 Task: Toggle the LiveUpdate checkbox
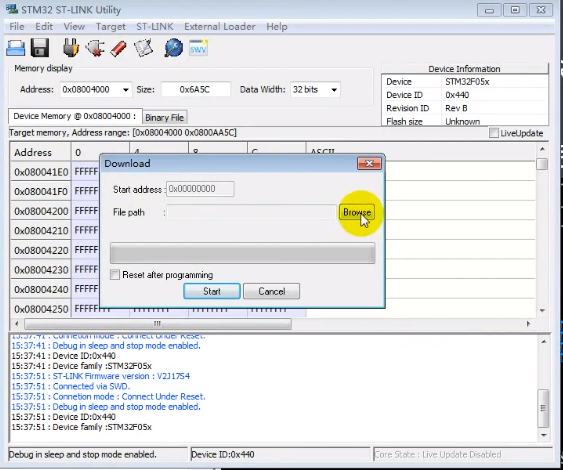click(494, 133)
